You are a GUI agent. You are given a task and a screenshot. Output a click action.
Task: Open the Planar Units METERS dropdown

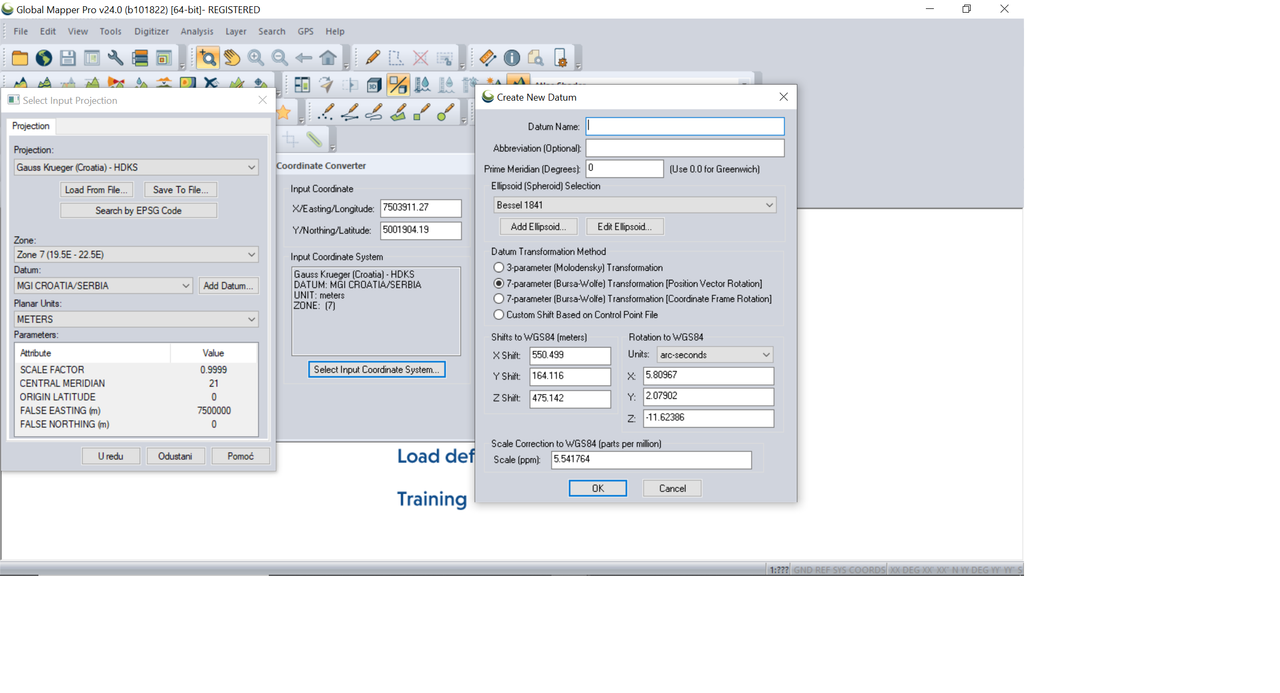(x=136, y=319)
